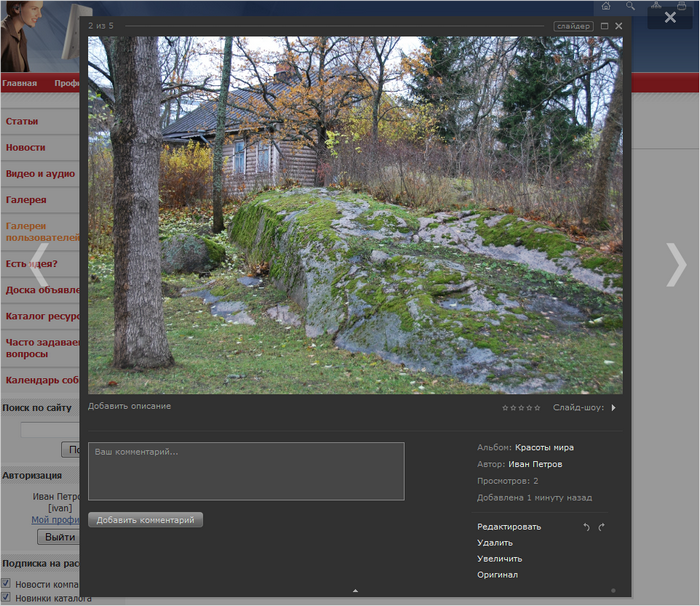Click the search magnifier icon in top bar
This screenshot has height=606, width=700.
(x=630, y=6)
